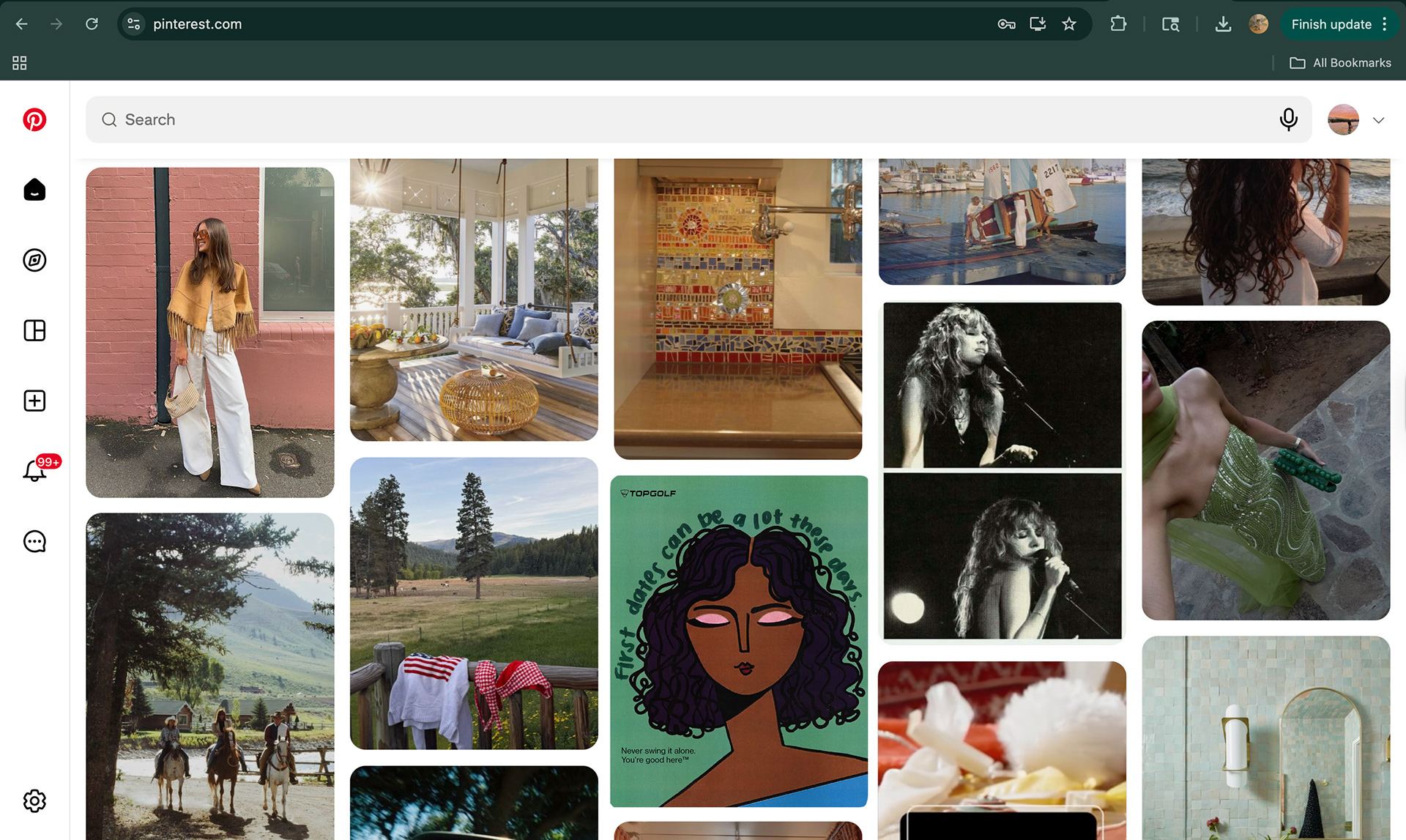Screen dimensions: 1406x840
Task: Expand the accounts dropdown chevron
Action: click(1378, 120)
